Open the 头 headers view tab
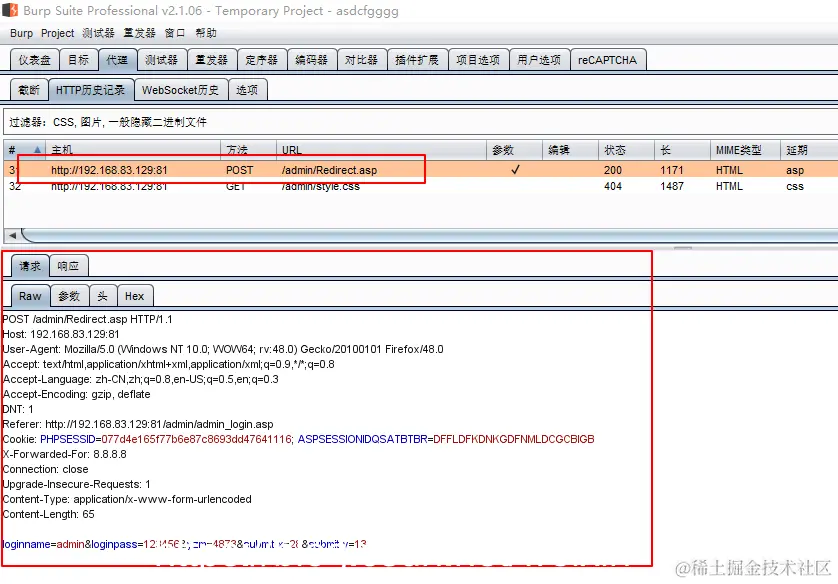Image resolution: width=838 pixels, height=584 pixels. pos(103,295)
